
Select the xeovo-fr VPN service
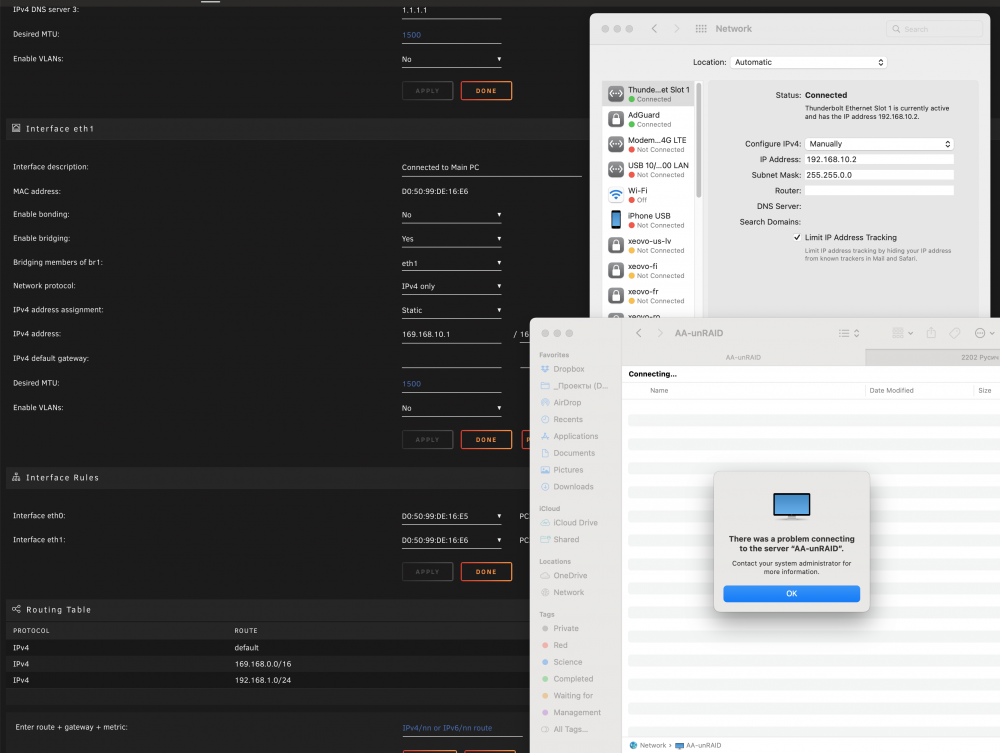649,296
